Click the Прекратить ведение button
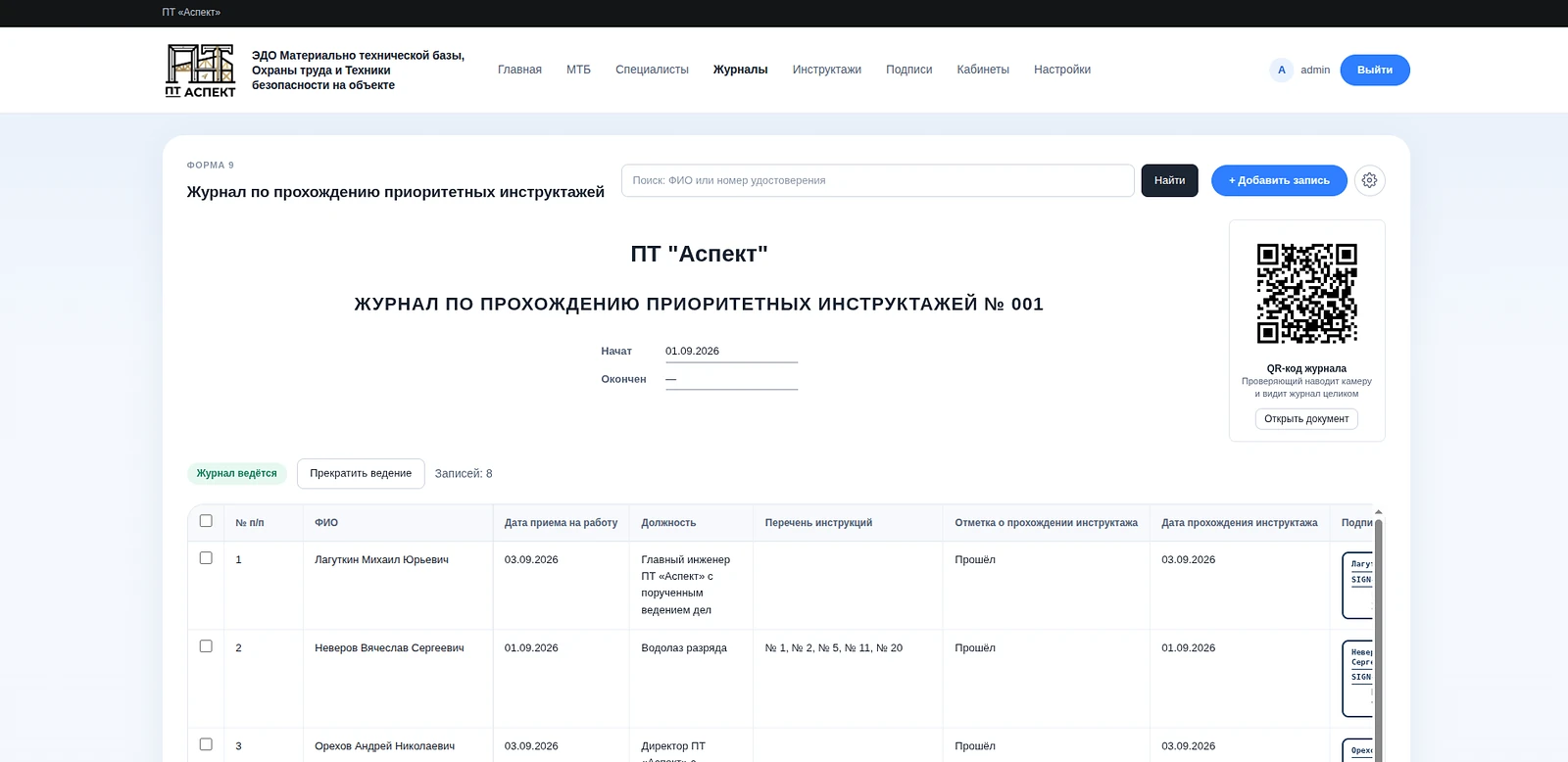 click(x=361, y=473)
